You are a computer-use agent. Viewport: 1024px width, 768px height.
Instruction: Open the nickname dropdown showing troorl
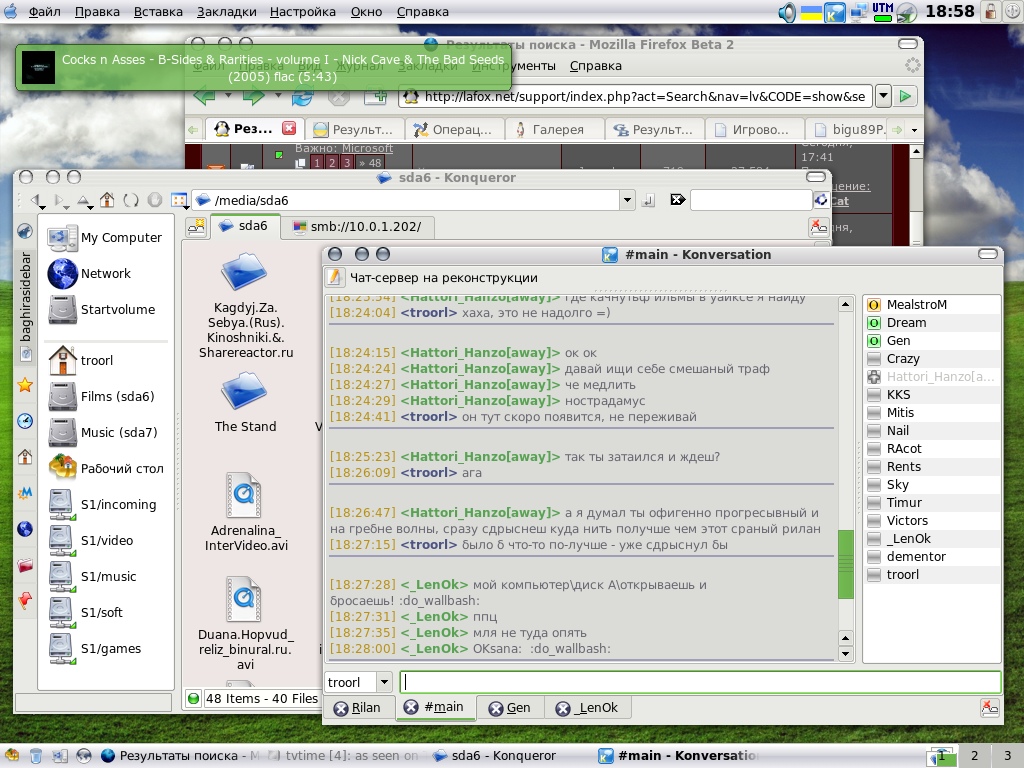pos(384,682)
